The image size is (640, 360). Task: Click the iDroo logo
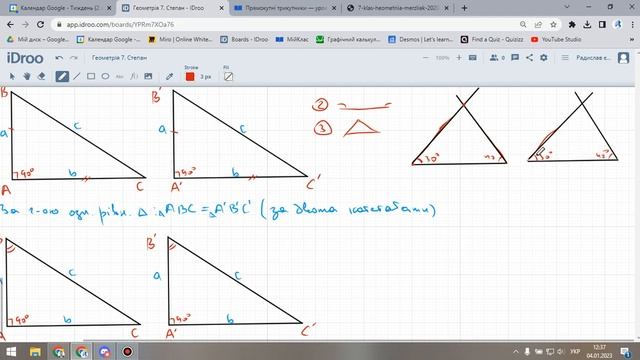click(25, 58)
